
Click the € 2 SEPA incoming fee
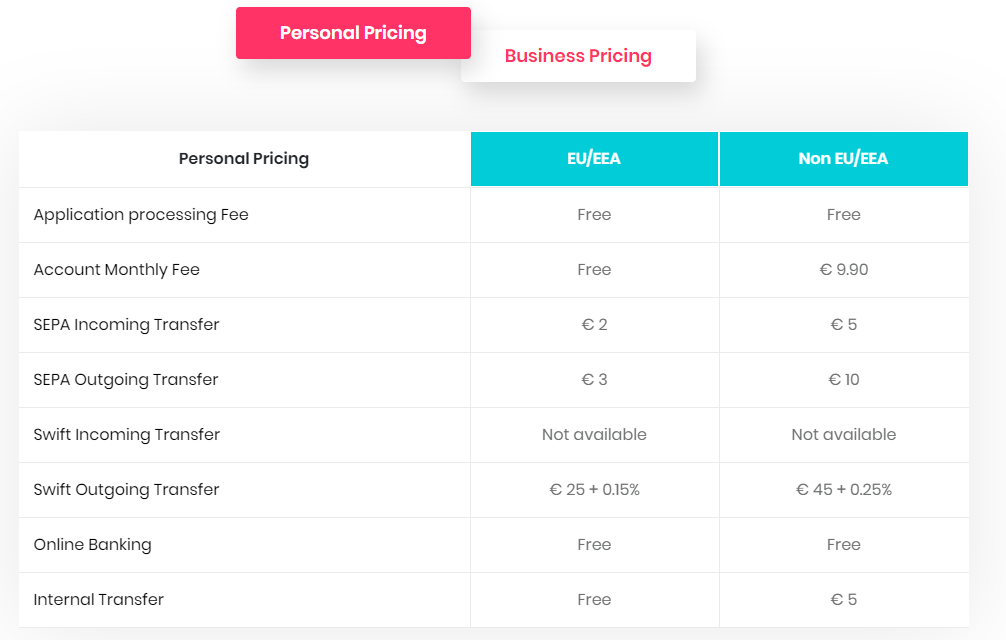tap(594, 325)
